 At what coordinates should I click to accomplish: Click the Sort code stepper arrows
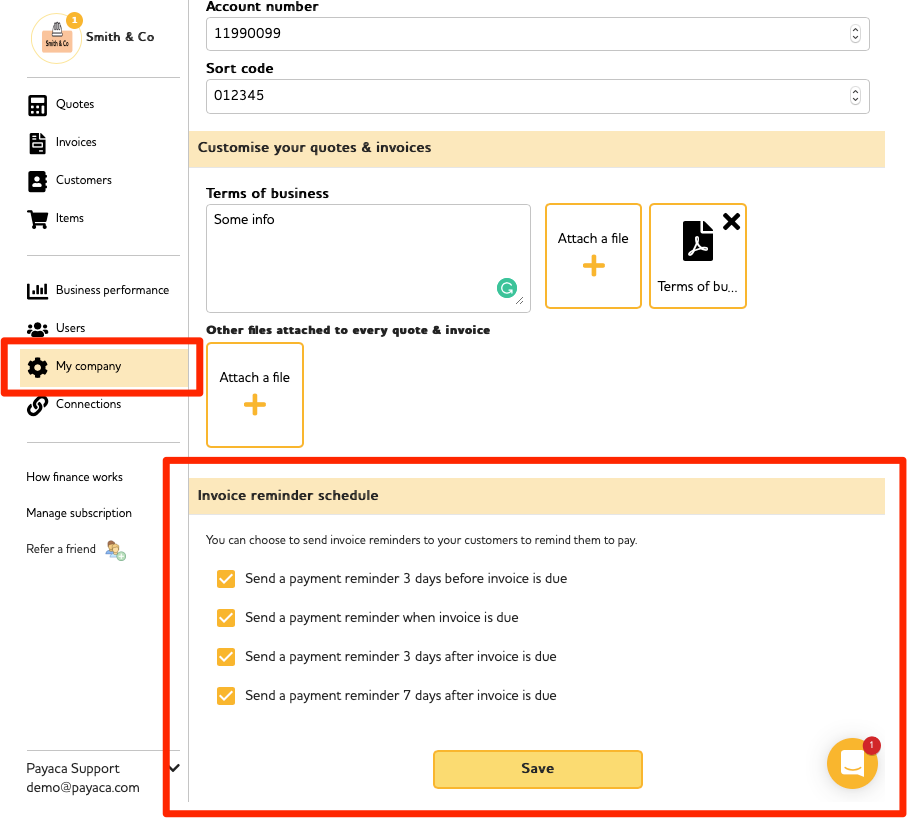(x=855, y=97)
